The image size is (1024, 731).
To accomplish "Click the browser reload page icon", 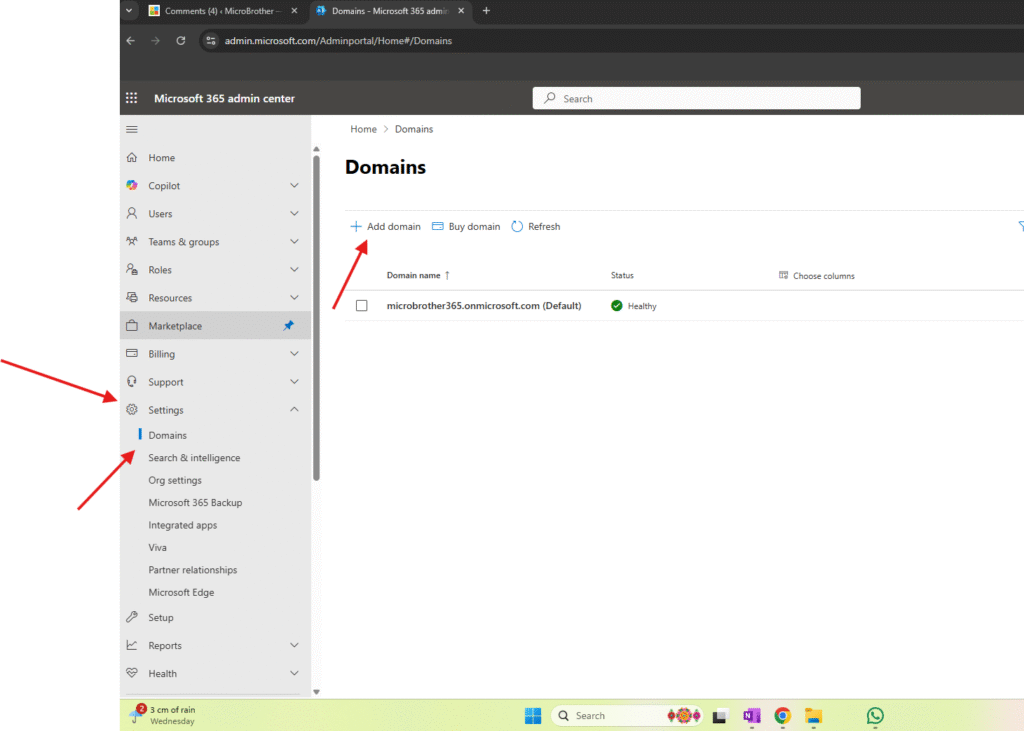I will point(181,41).
